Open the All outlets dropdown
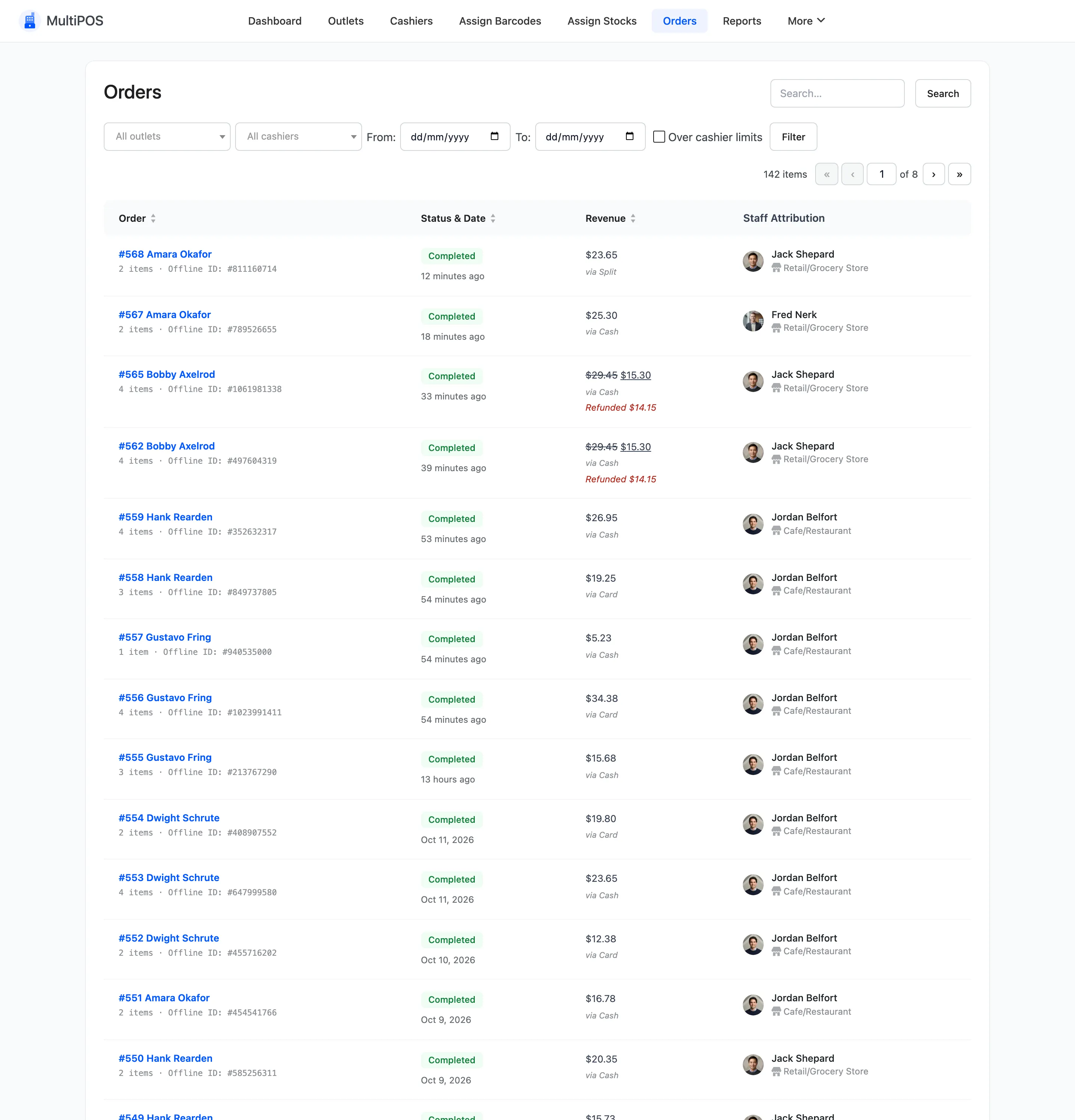The image size is (1075, 1120). click(167, 137)
